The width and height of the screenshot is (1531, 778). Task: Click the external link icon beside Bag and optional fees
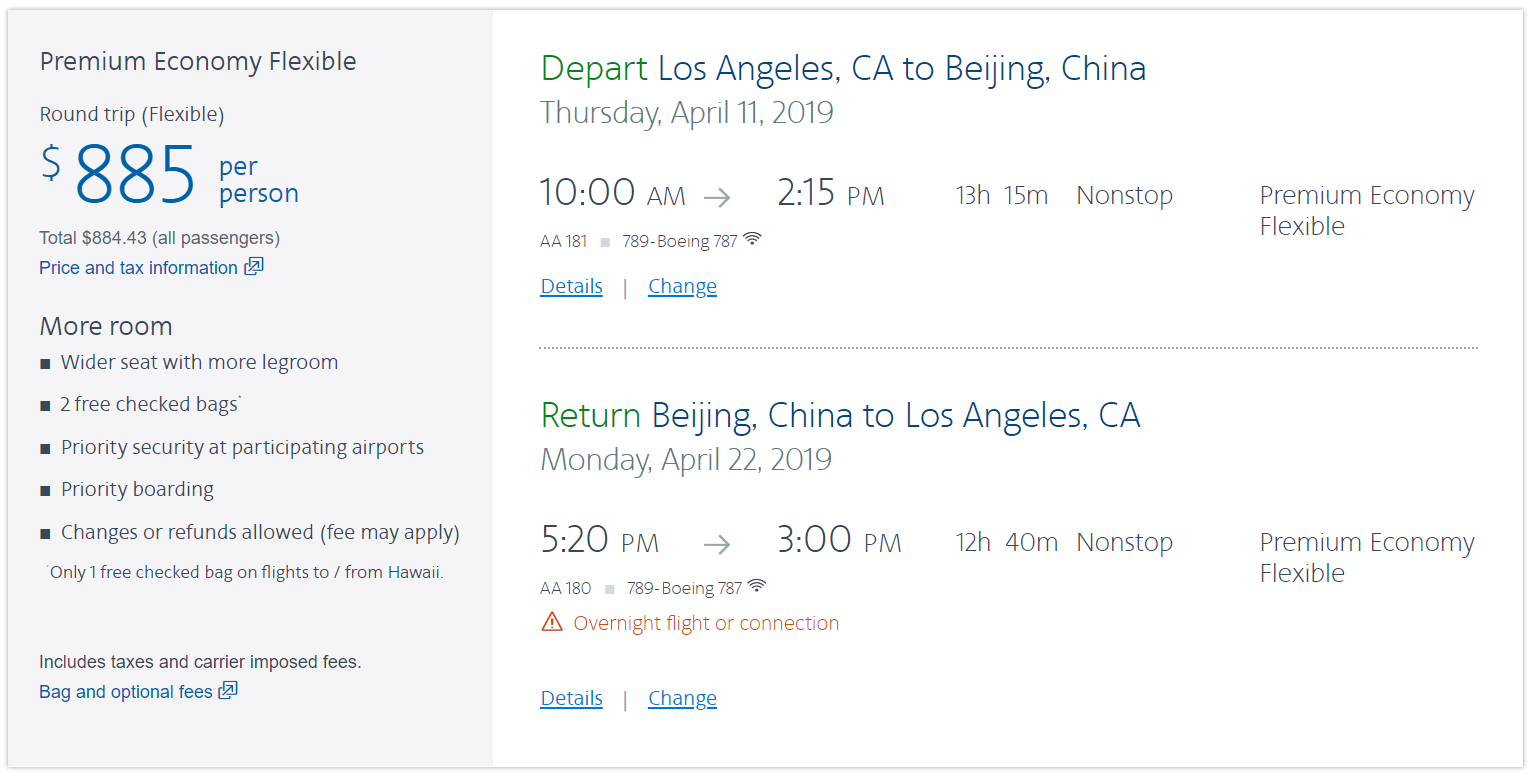229,691
